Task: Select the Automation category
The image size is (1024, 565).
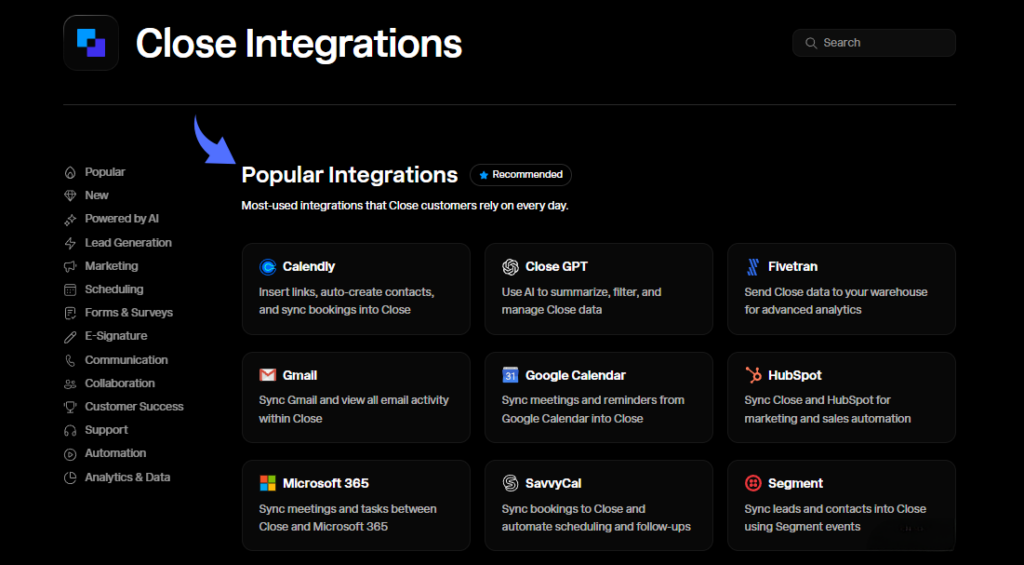Action: 116,454
